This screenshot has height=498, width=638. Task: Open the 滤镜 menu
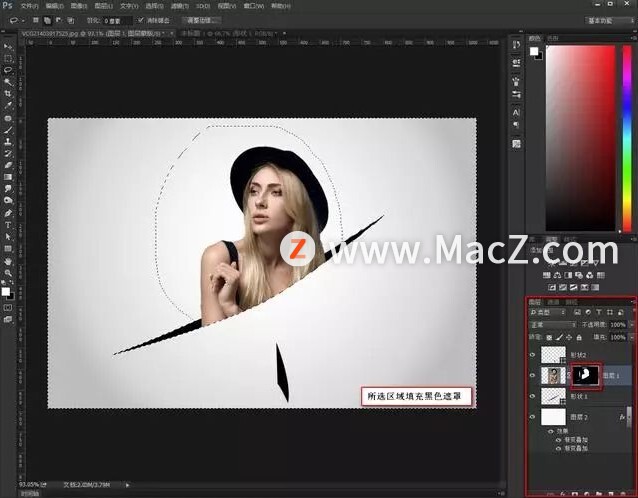click(179, 6)
